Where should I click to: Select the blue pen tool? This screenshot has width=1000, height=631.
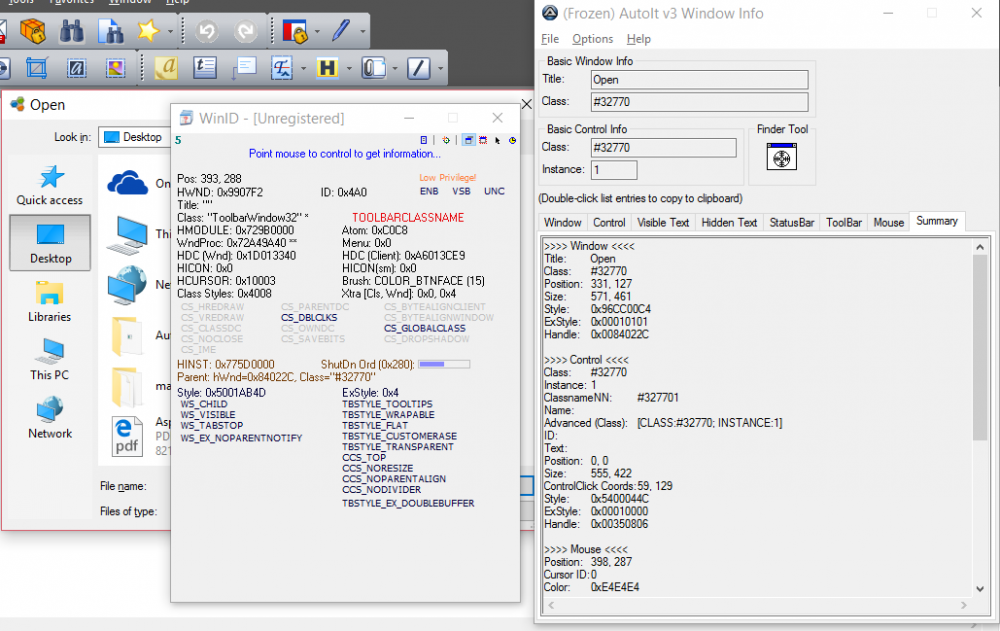tap(341, 30)
